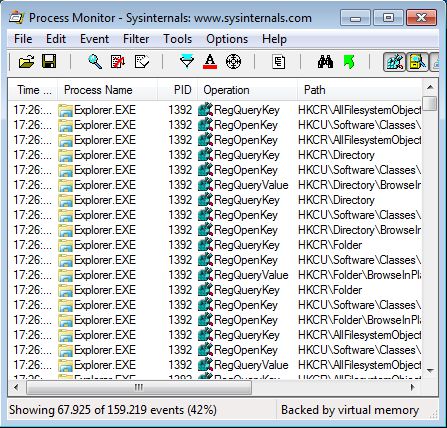Toggle the Show File System Activity button
This screenshot has height=428, width=447.
tap(417, 62)
